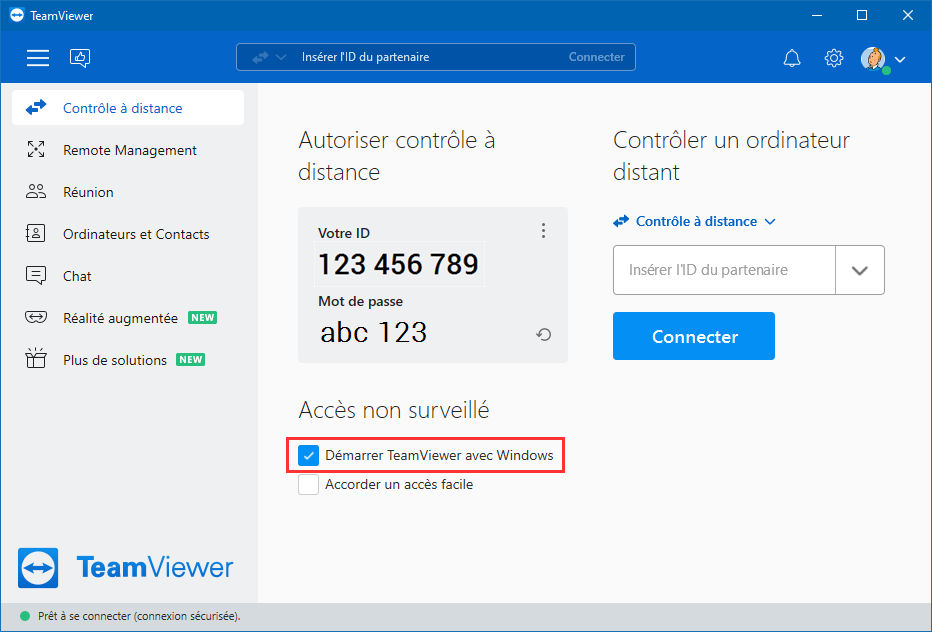Click Autoriser contrôle à distance heading
This screenshot has height=632, width=932.
396,156
